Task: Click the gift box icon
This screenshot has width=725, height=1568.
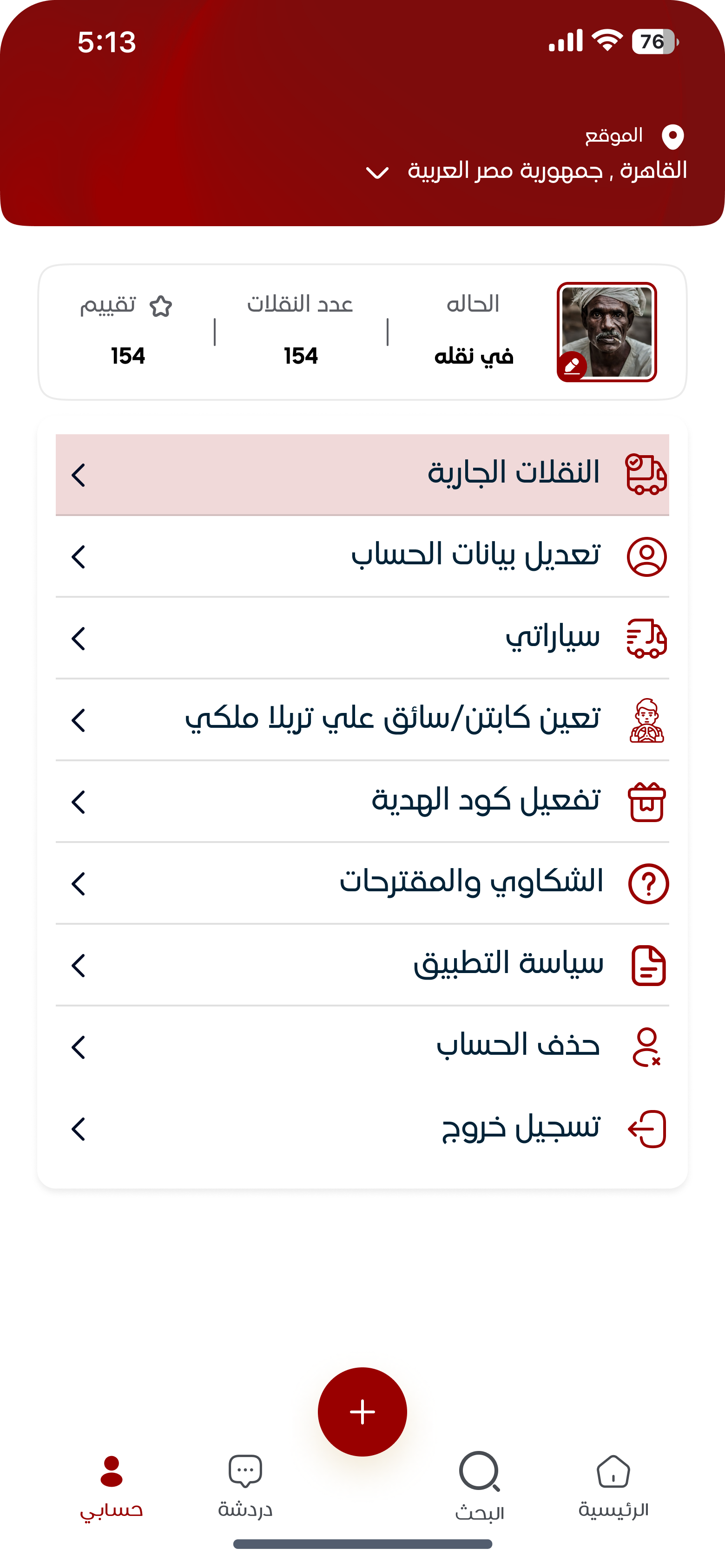Action: tap(646, 802)
